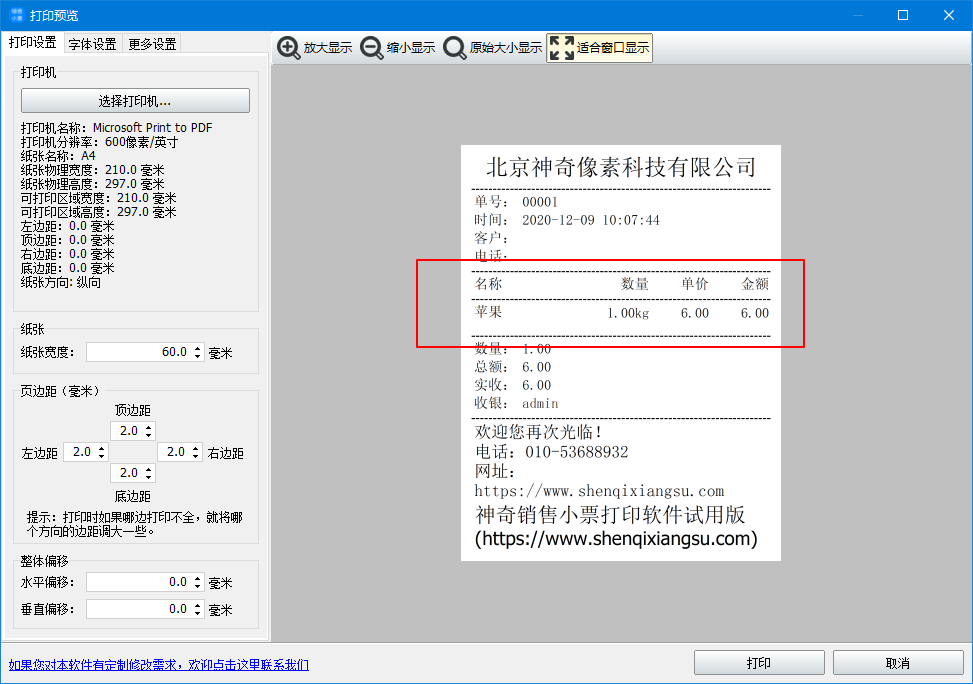Click the 打印 button

point(759,663)
